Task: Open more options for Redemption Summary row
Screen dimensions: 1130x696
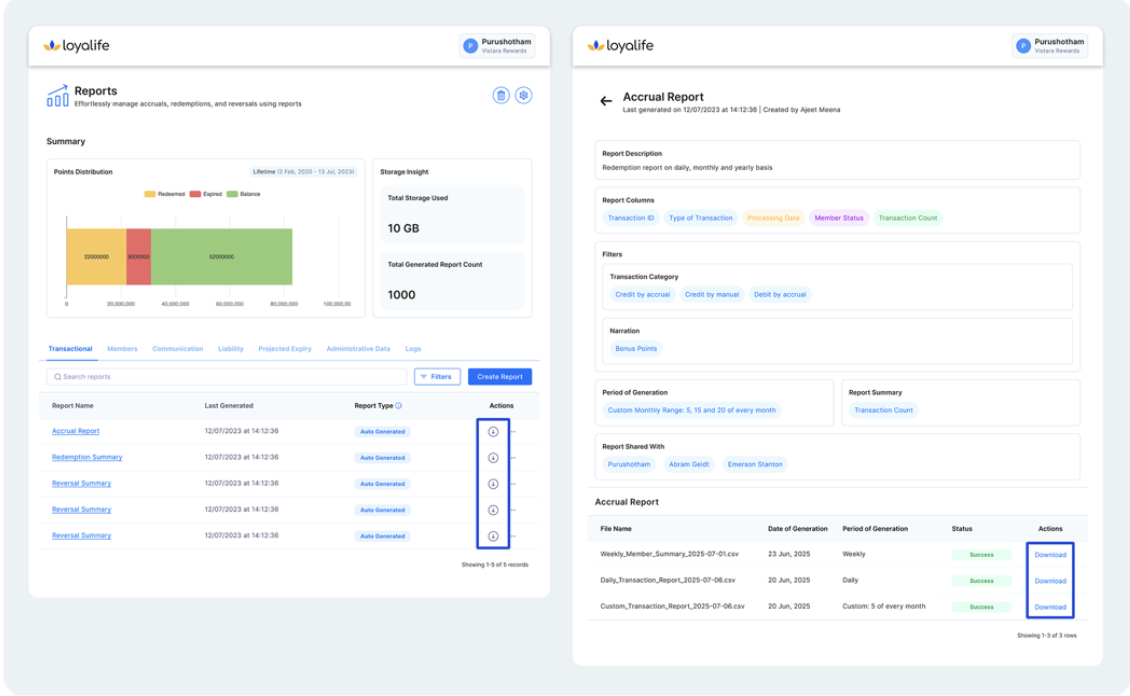Action: coord(513,458)
